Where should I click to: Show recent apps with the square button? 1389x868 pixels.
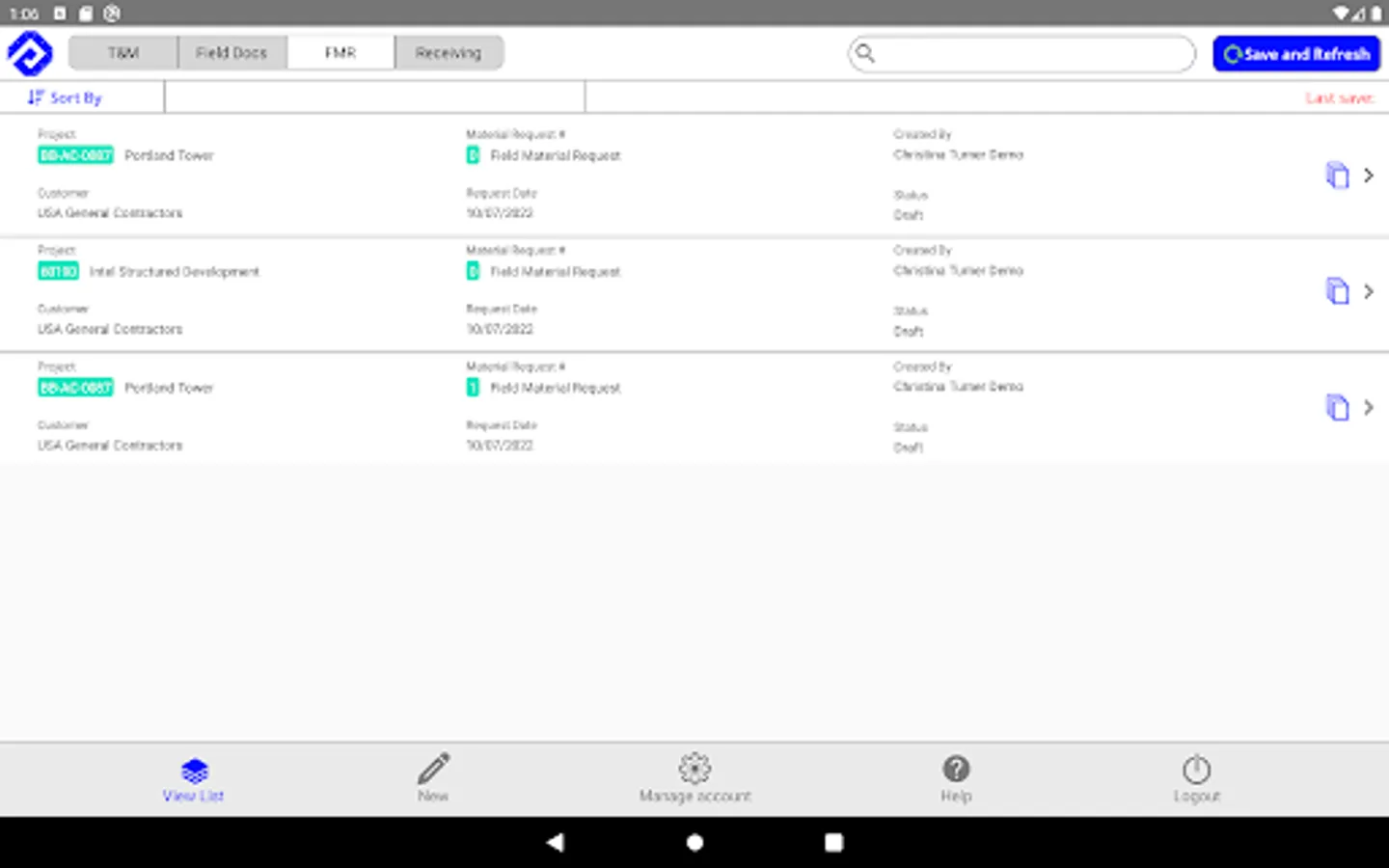[x=833, y=842]
